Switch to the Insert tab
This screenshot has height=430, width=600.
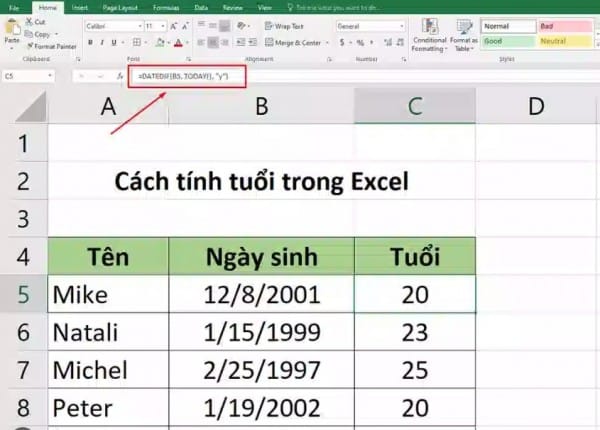coord(79,7)
